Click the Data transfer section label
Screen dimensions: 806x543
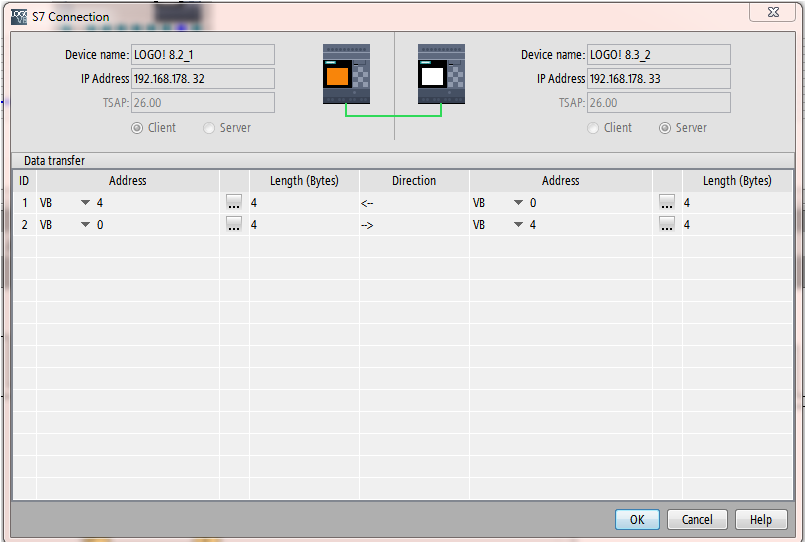click(54, 160)
